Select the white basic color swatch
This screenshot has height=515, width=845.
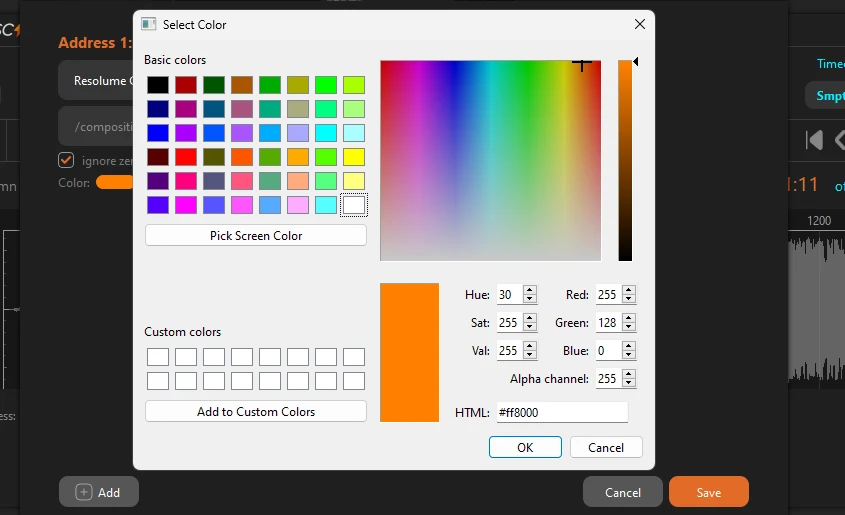click(354, 205)
